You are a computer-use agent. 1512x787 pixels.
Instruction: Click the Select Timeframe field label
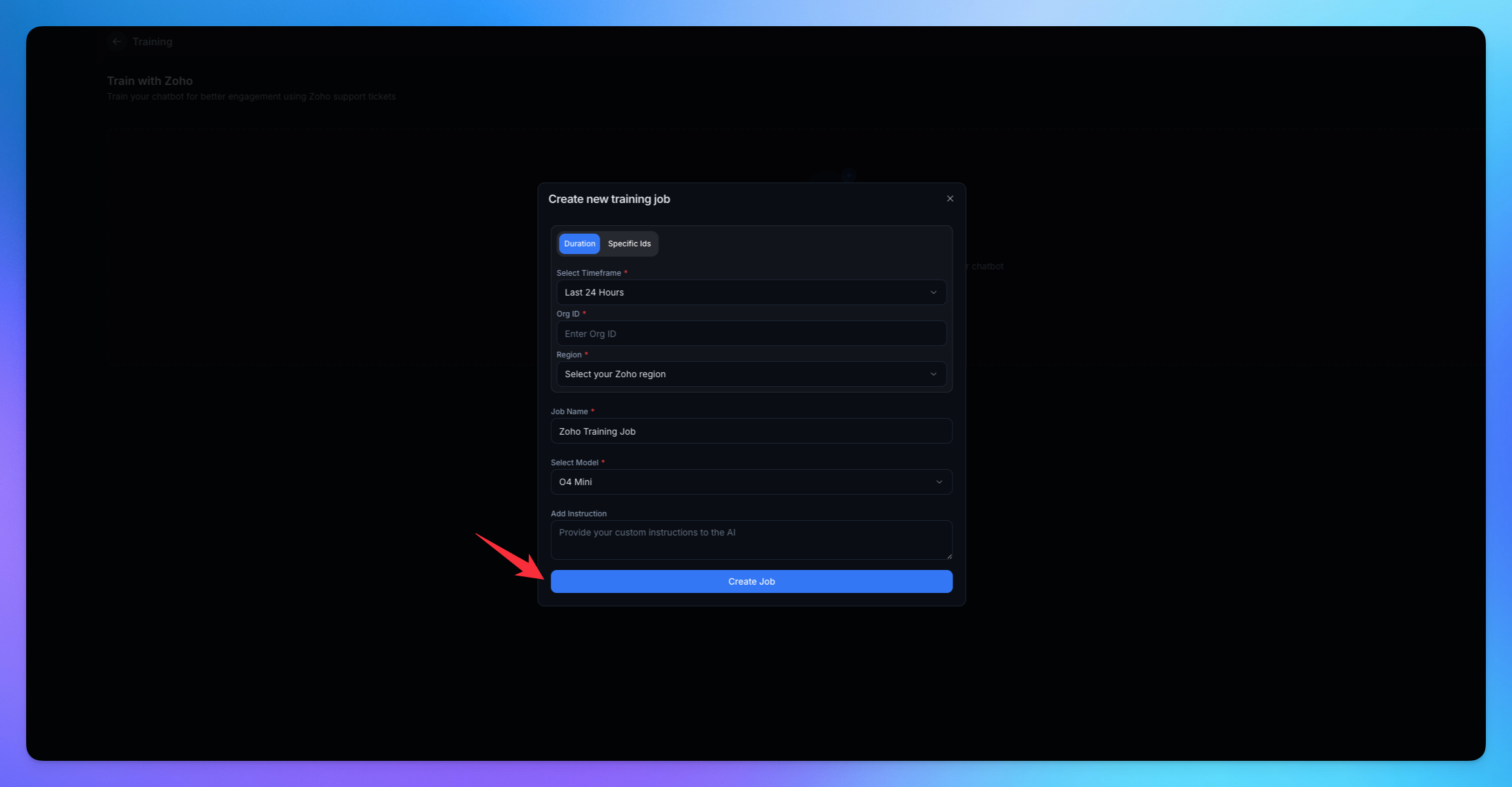pos(588,273)
